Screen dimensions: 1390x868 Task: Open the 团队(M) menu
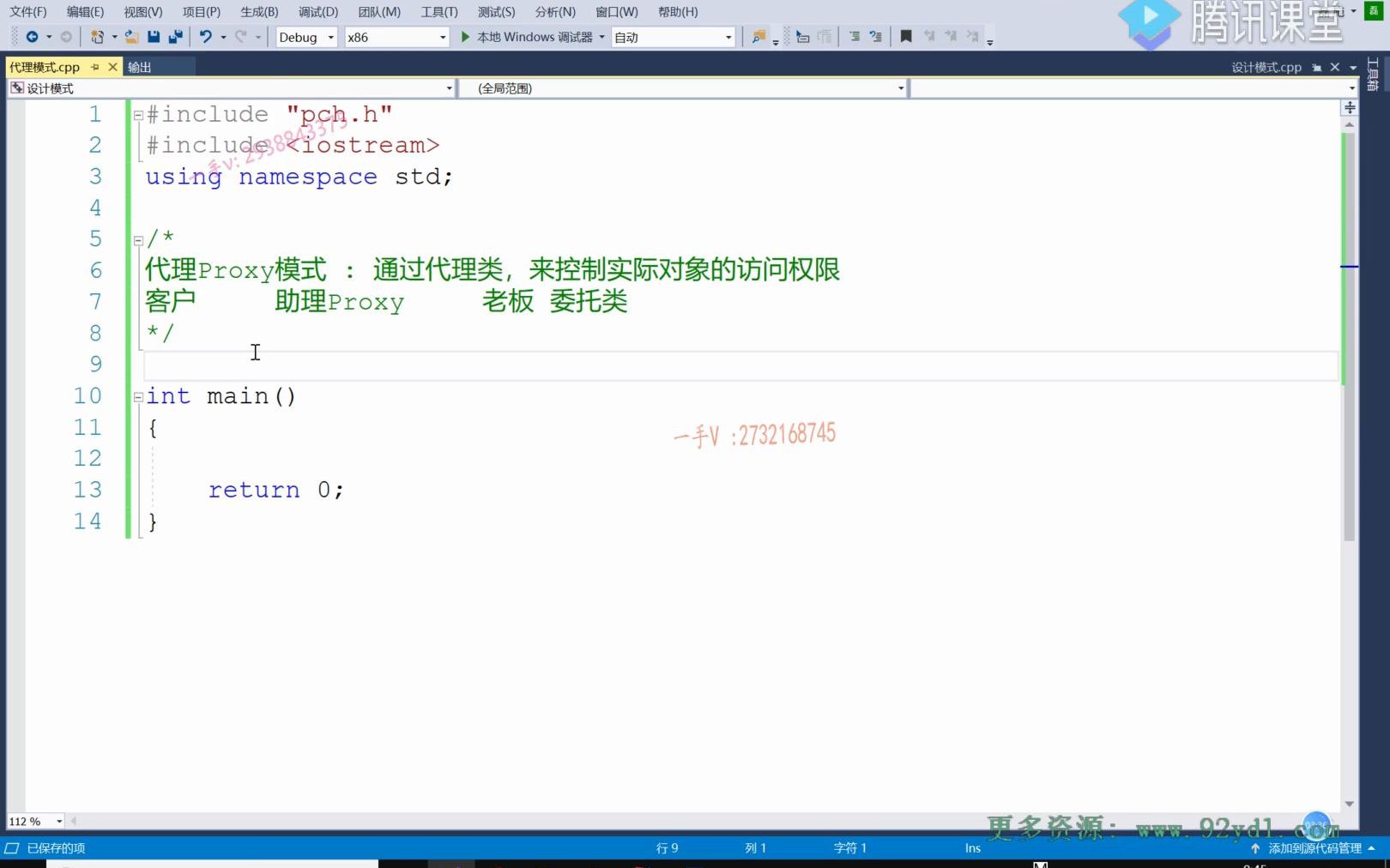point(379,12)
